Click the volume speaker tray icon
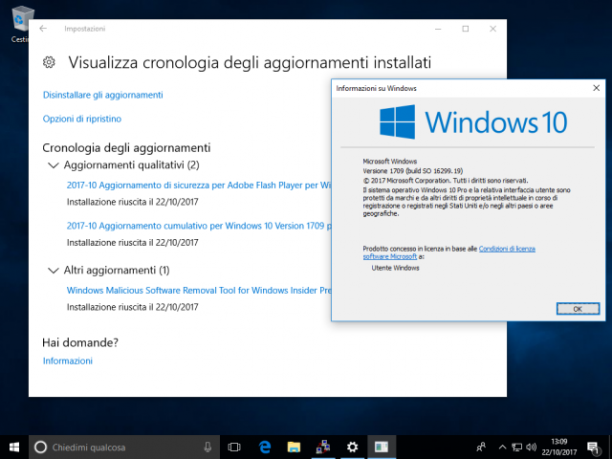The height and width of the screenshot is (459, 612). 531,447
